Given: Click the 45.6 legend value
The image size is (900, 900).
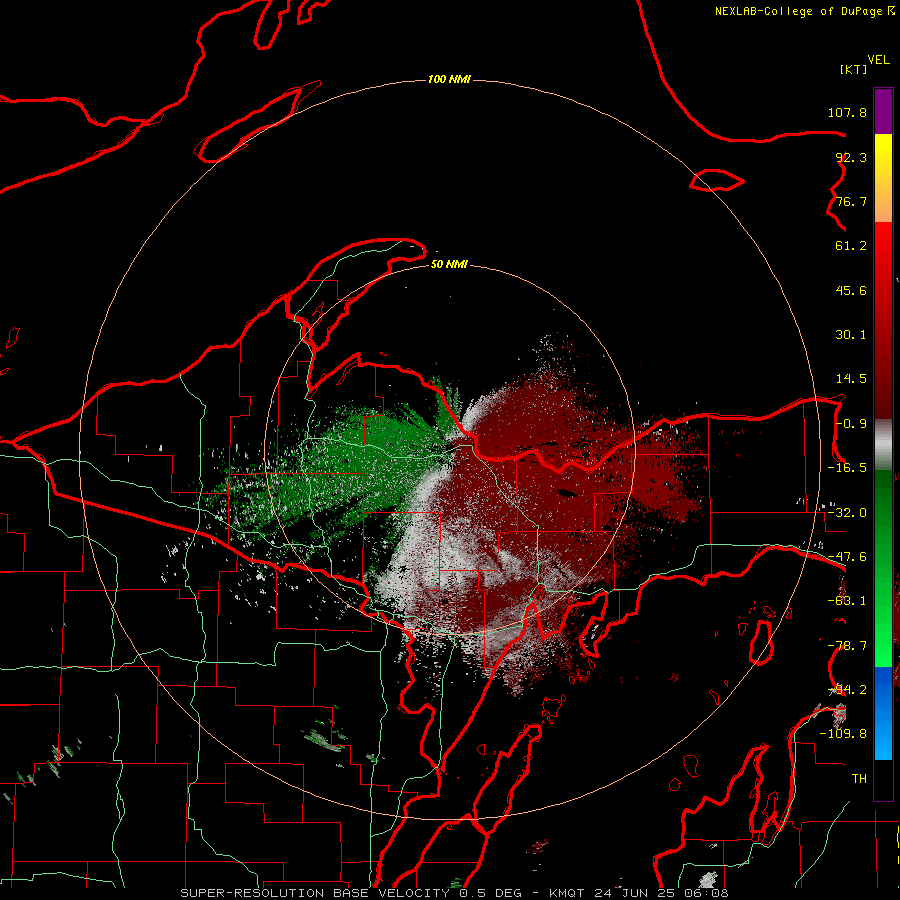Looking at the screenshot, I should [851, 290].
